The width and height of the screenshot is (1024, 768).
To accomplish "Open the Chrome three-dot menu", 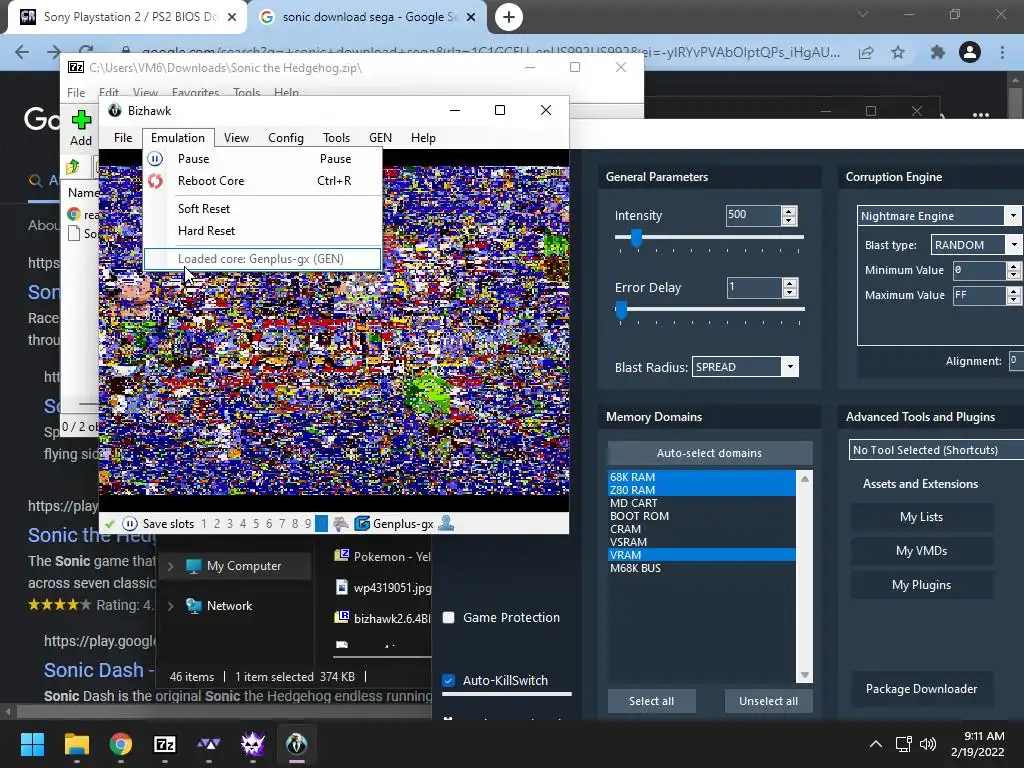I will [1002, 52].
